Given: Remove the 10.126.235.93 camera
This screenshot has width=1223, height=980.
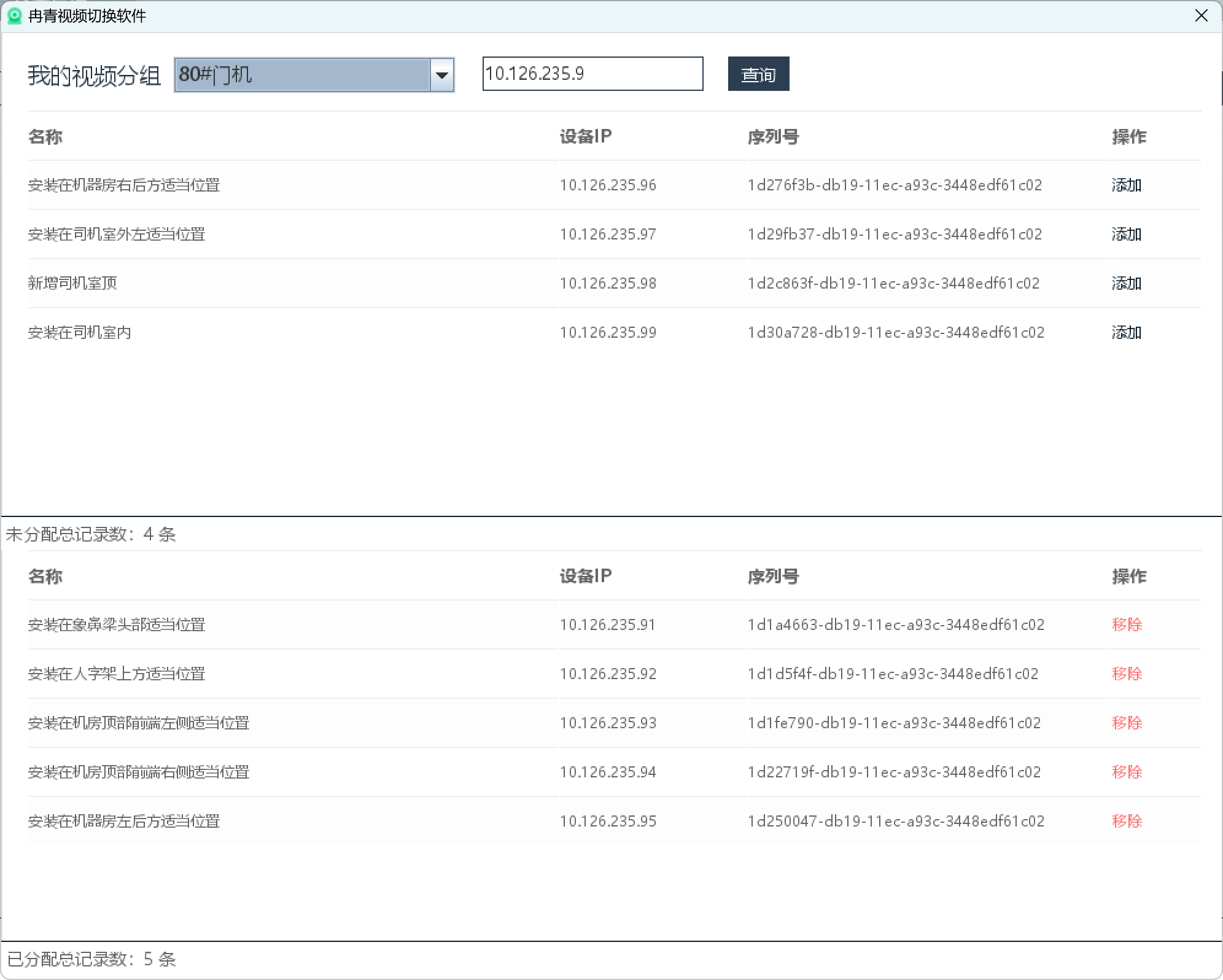Looking at the screenshot, I should pos(1127,723).
